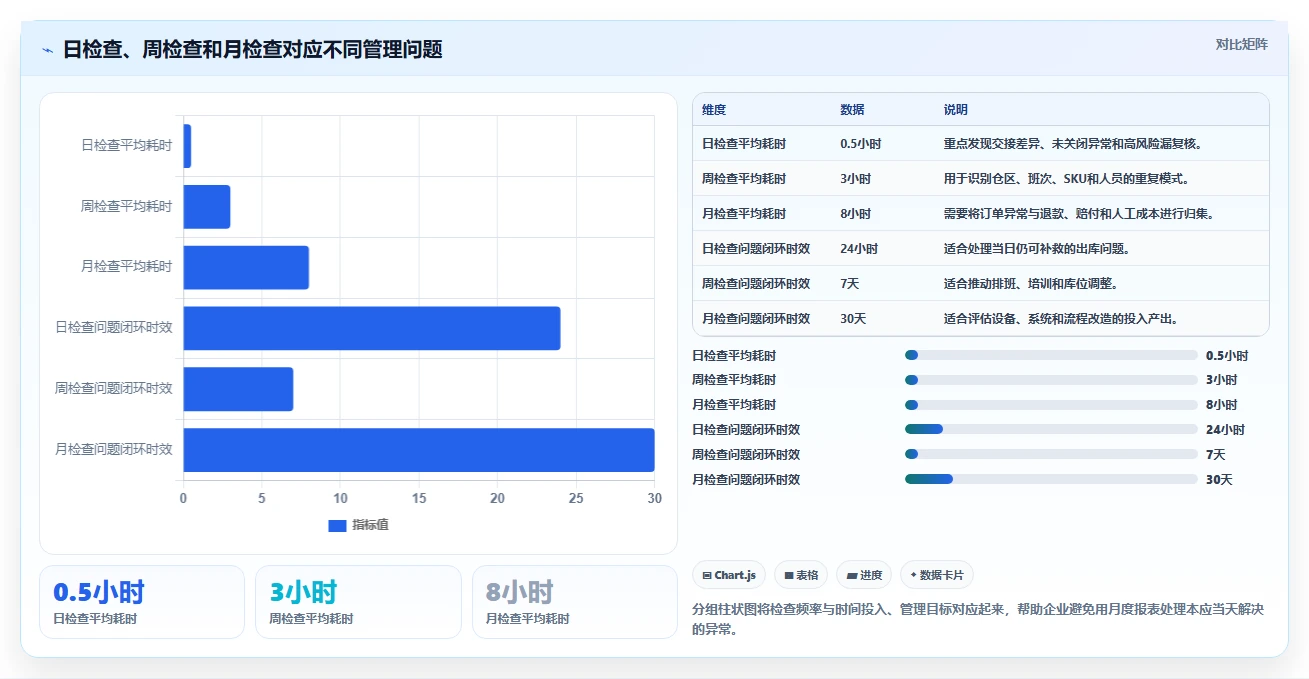Click the 日检查平均耗时 bar in chart
Viewport: 1309px width, 679px height.
(187, 146)
